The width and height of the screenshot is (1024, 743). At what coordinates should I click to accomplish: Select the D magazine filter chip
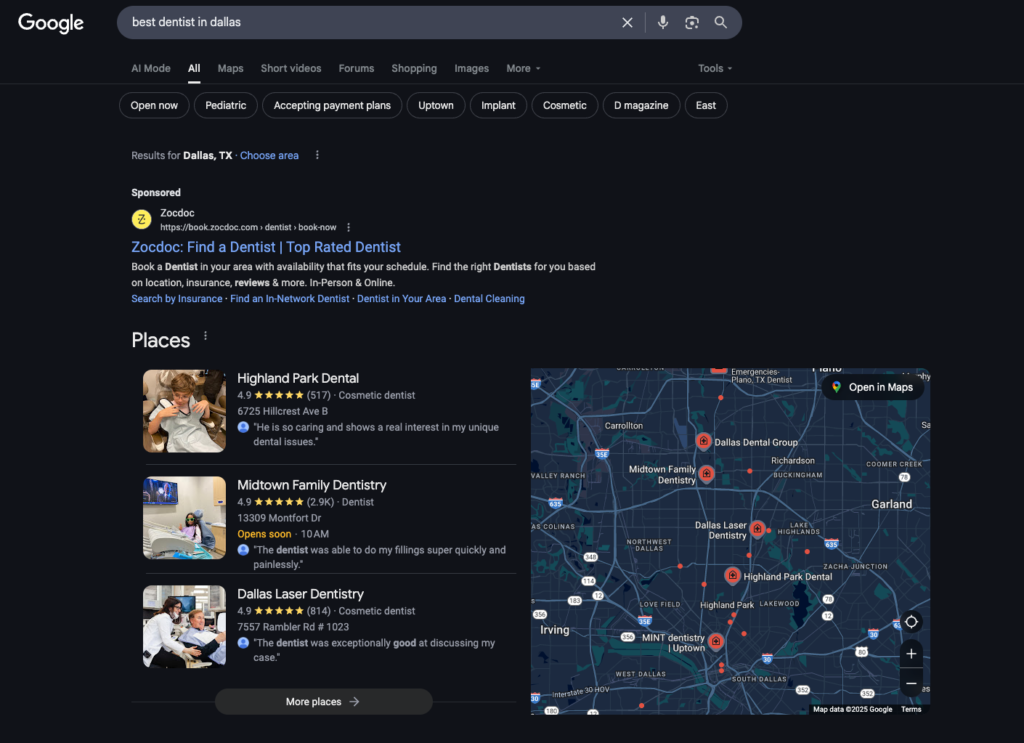click(641, 105)
